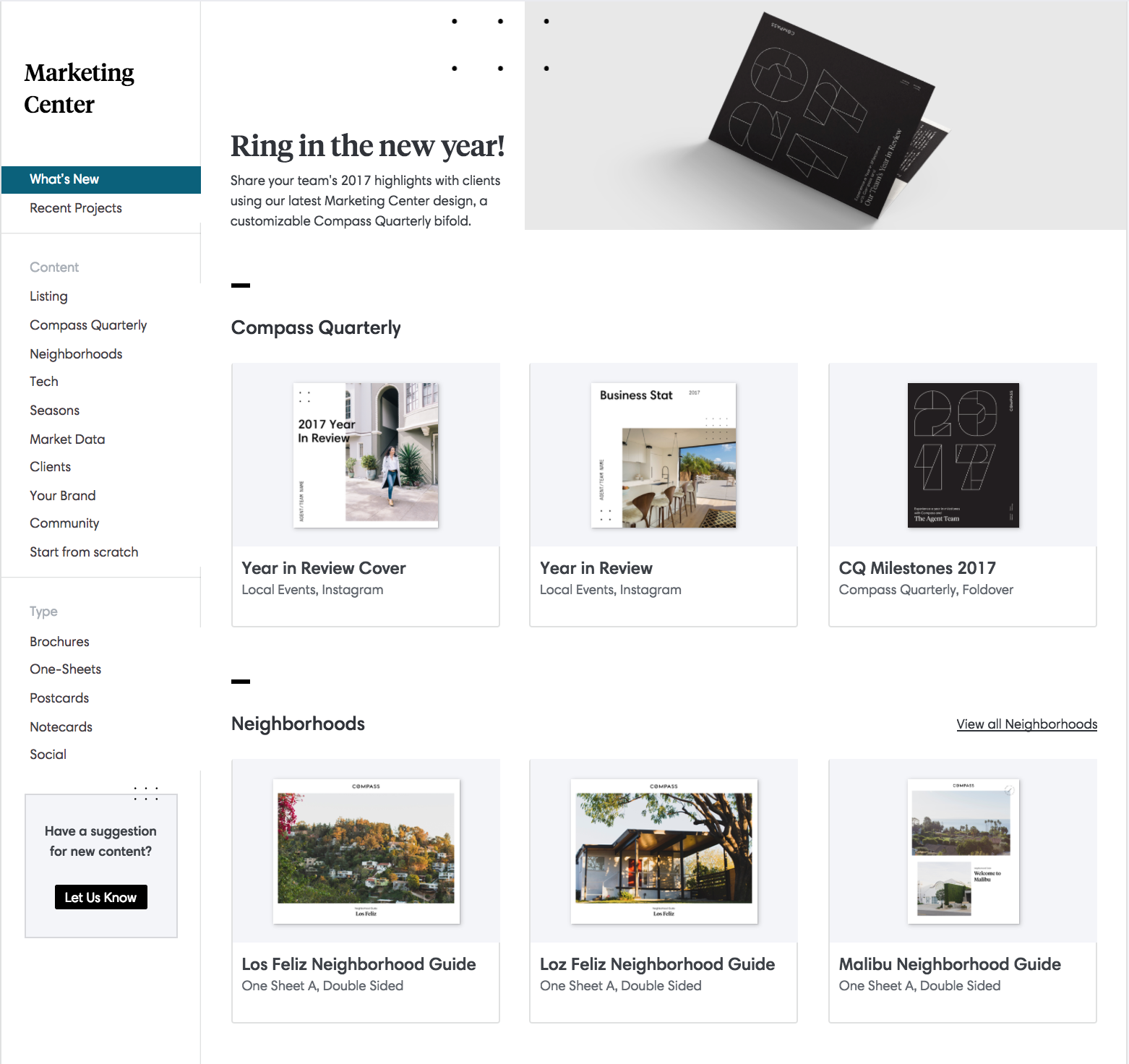Image resolution: width=1129 pixels, height=1064 pixels.
Task: Open the Year in Review Cover thumbnail
Action: coord(366,455)
